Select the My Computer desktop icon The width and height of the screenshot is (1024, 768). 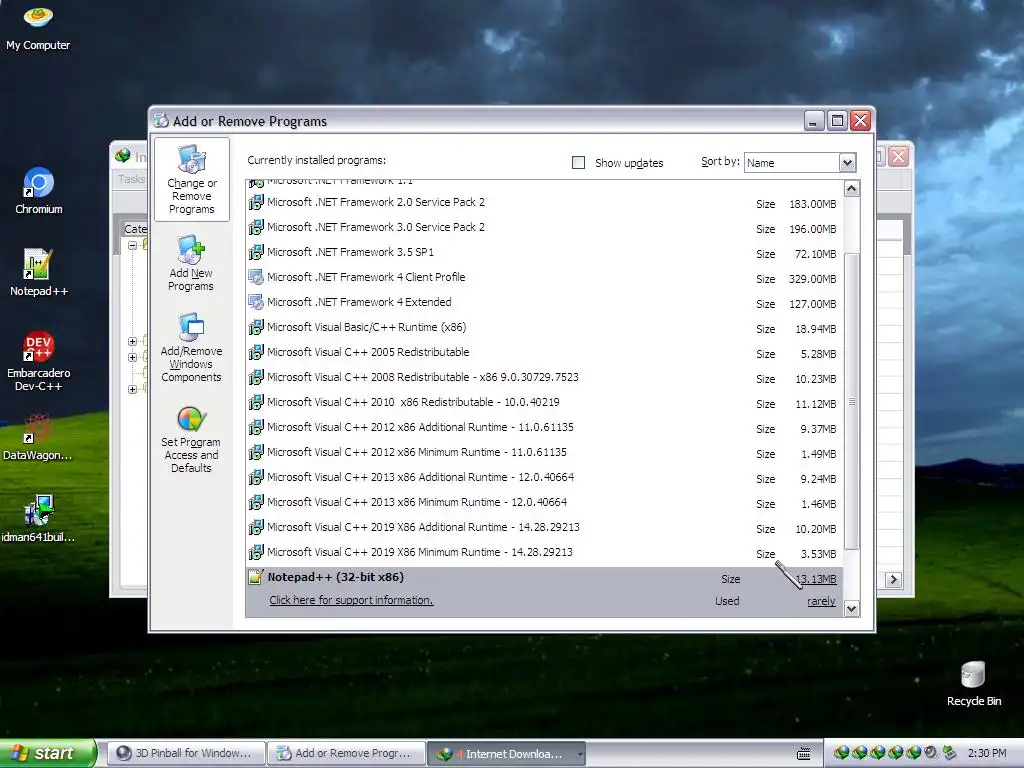38,27
